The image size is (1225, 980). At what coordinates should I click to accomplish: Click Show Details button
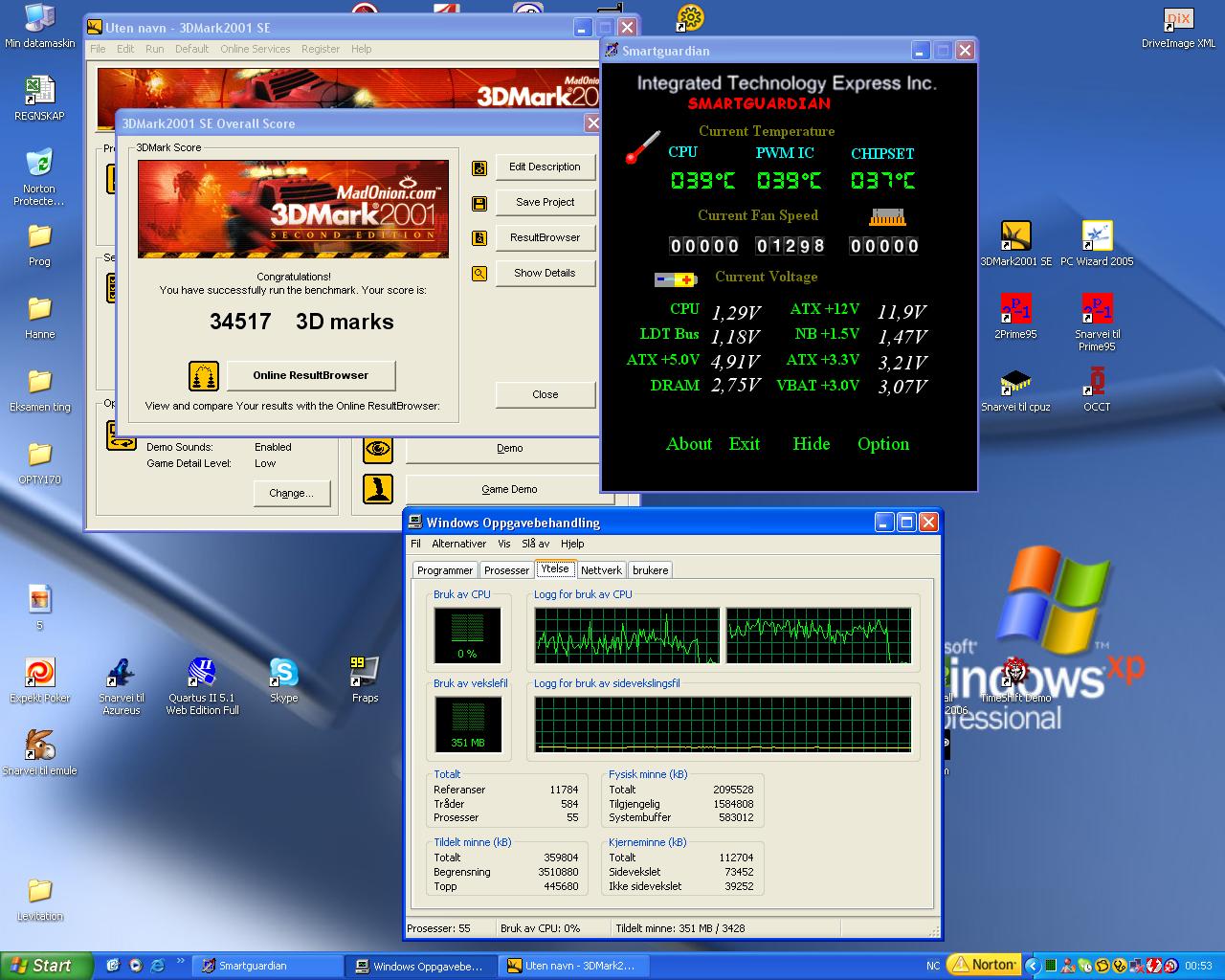pos(546,274)
